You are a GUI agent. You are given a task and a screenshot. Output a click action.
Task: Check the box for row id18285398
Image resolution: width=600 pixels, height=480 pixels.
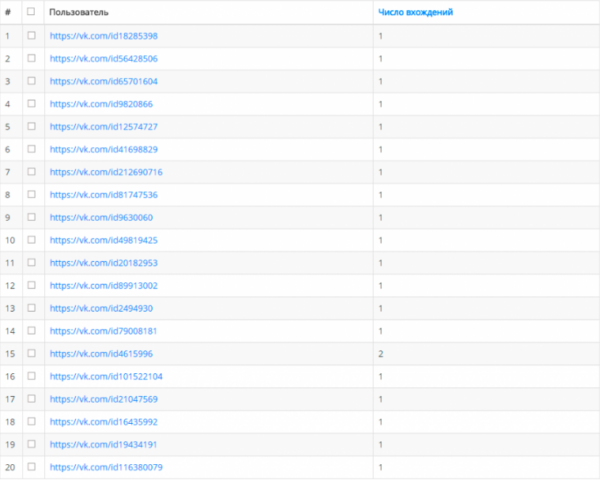[x=31, y=36]
